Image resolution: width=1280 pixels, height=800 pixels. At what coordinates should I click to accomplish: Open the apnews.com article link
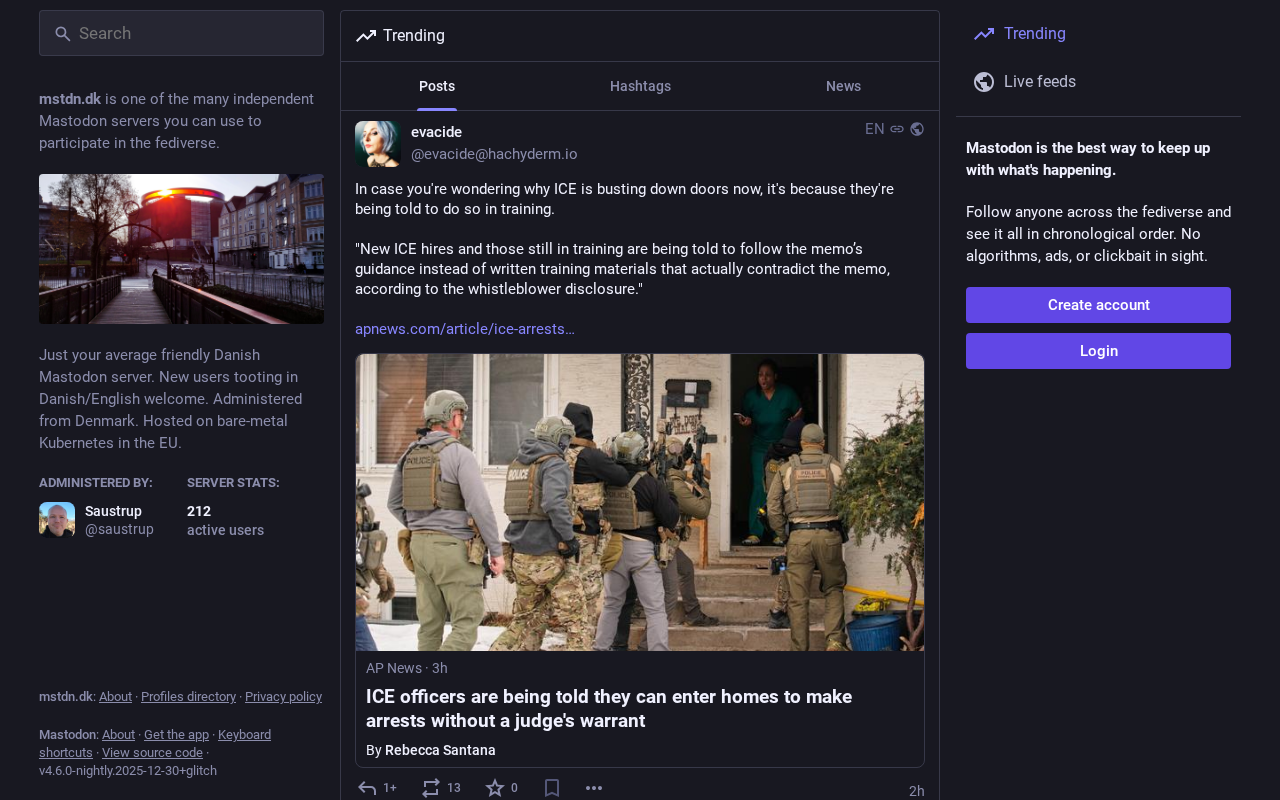[x=465, y=329]
